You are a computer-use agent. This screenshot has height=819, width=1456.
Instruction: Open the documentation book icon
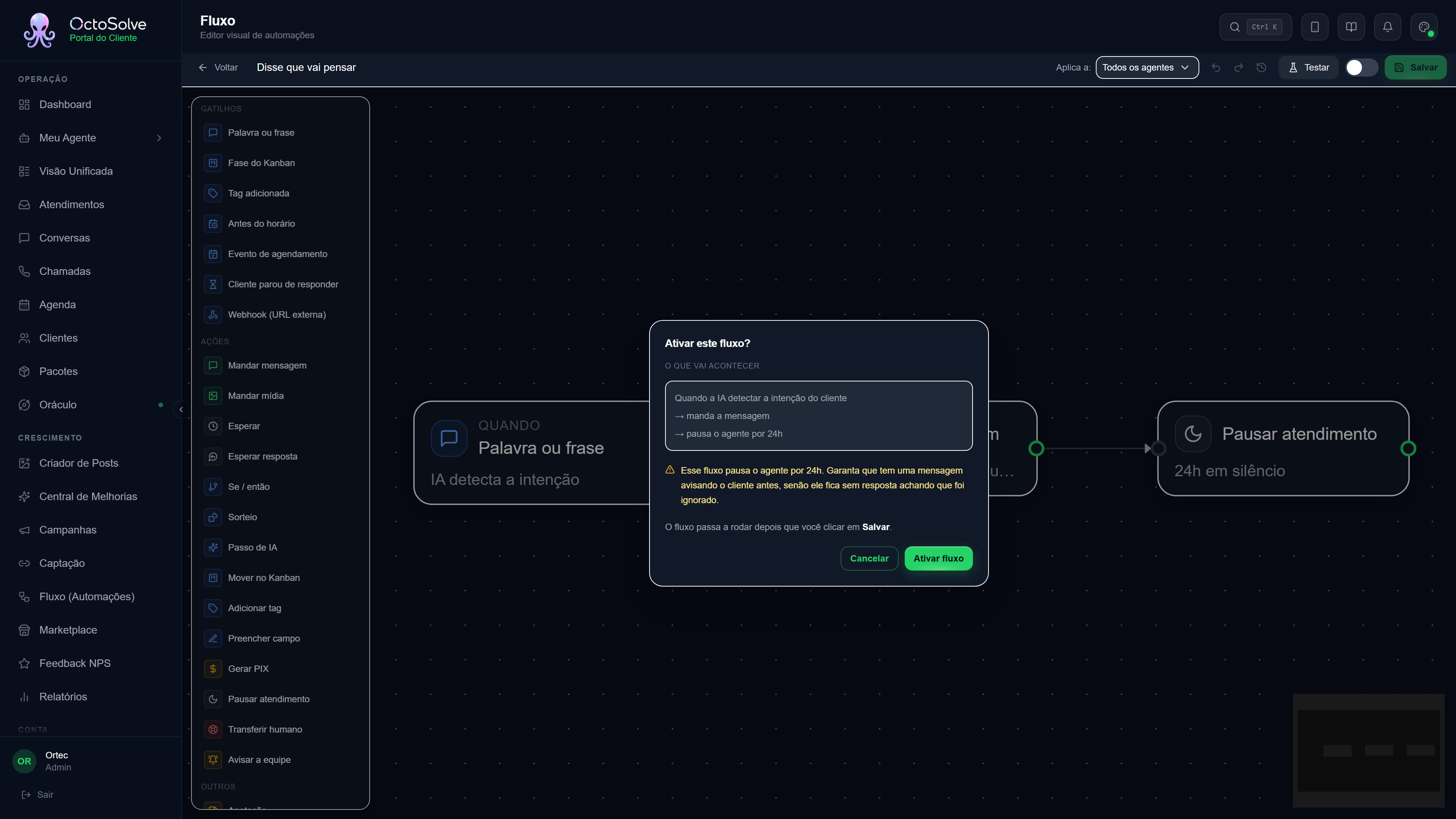click(x=1351, y=27)
